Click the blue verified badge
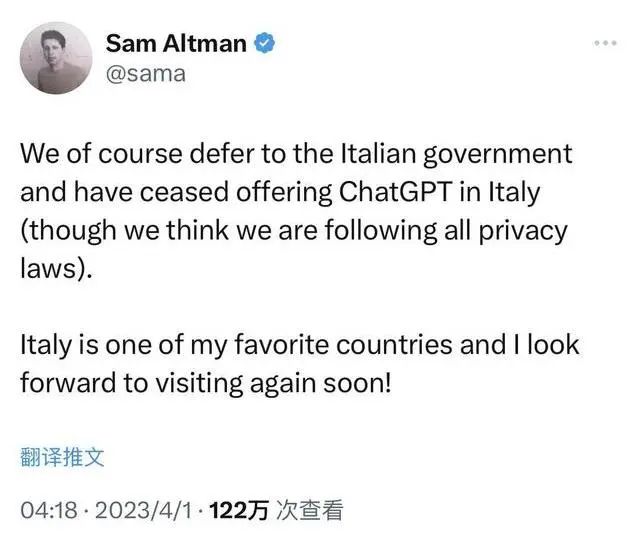640x536 pixels. click(267, 43)
